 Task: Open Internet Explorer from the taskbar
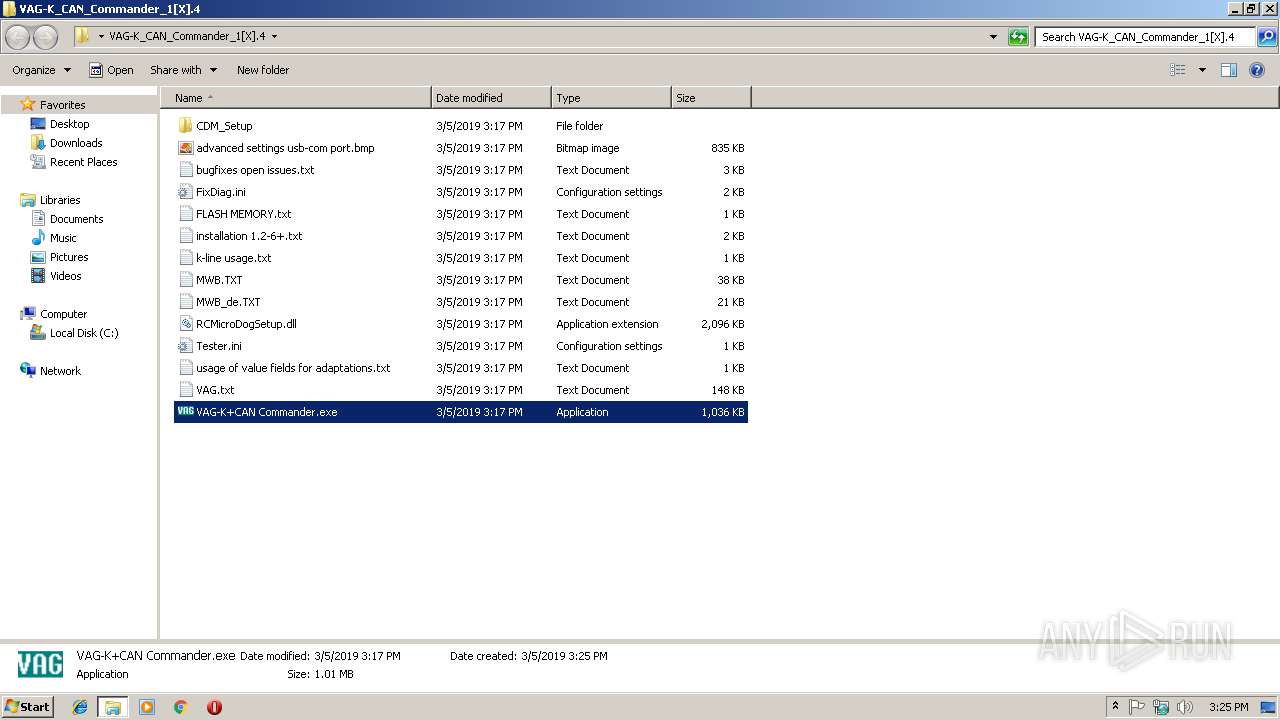[x=80, y=707]
